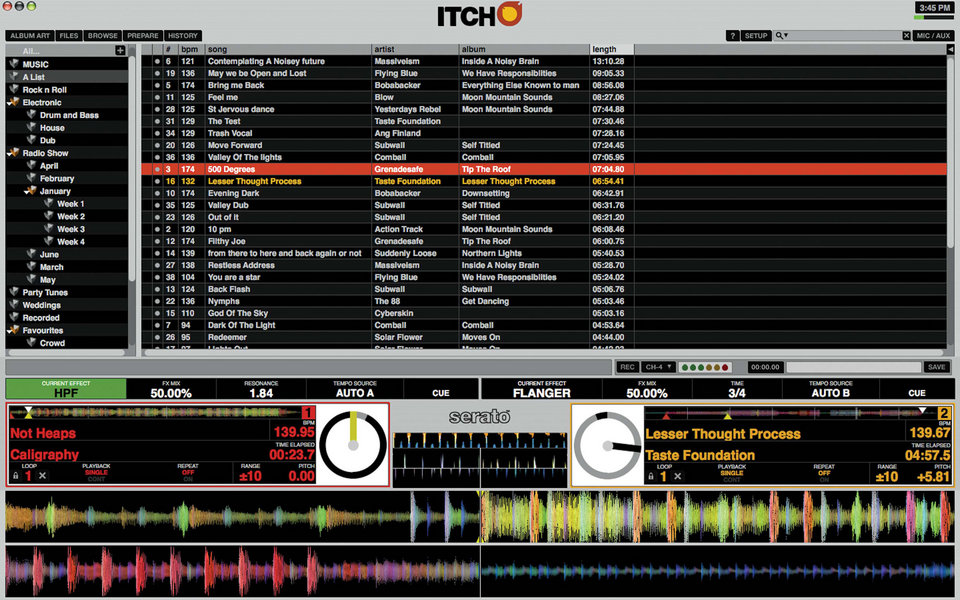Click the add crate plus icon

coord(121,51)
